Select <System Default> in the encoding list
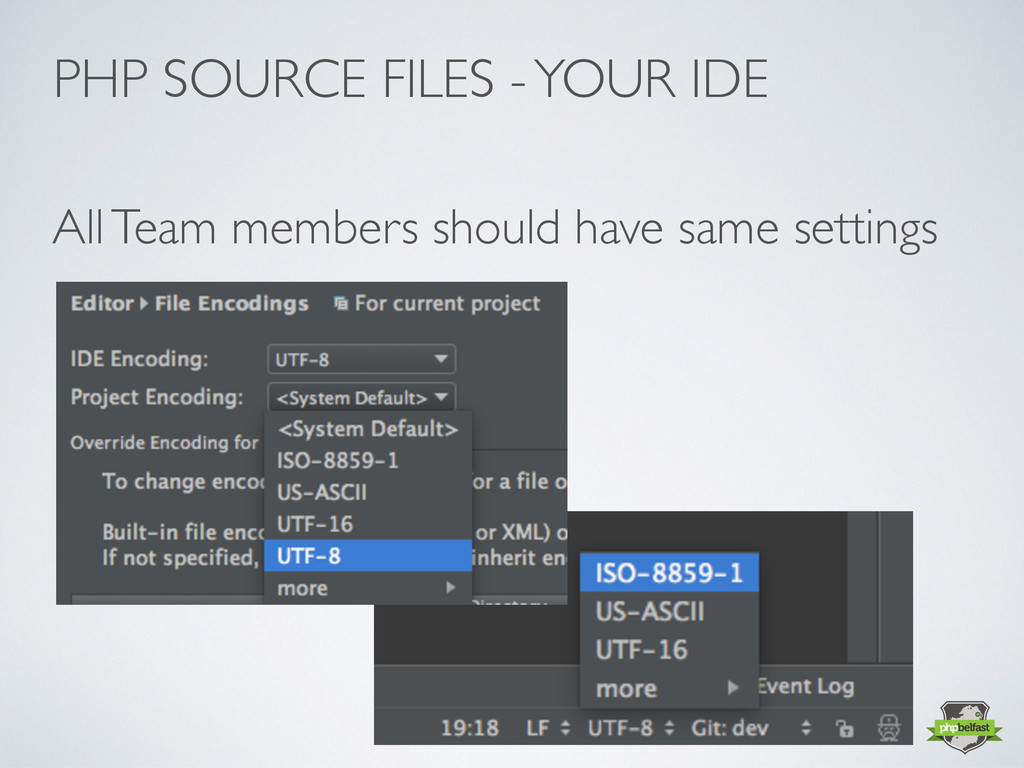The height and width of the screenshot is (768, 1024). pyautogui.click(x=368, y=429)
